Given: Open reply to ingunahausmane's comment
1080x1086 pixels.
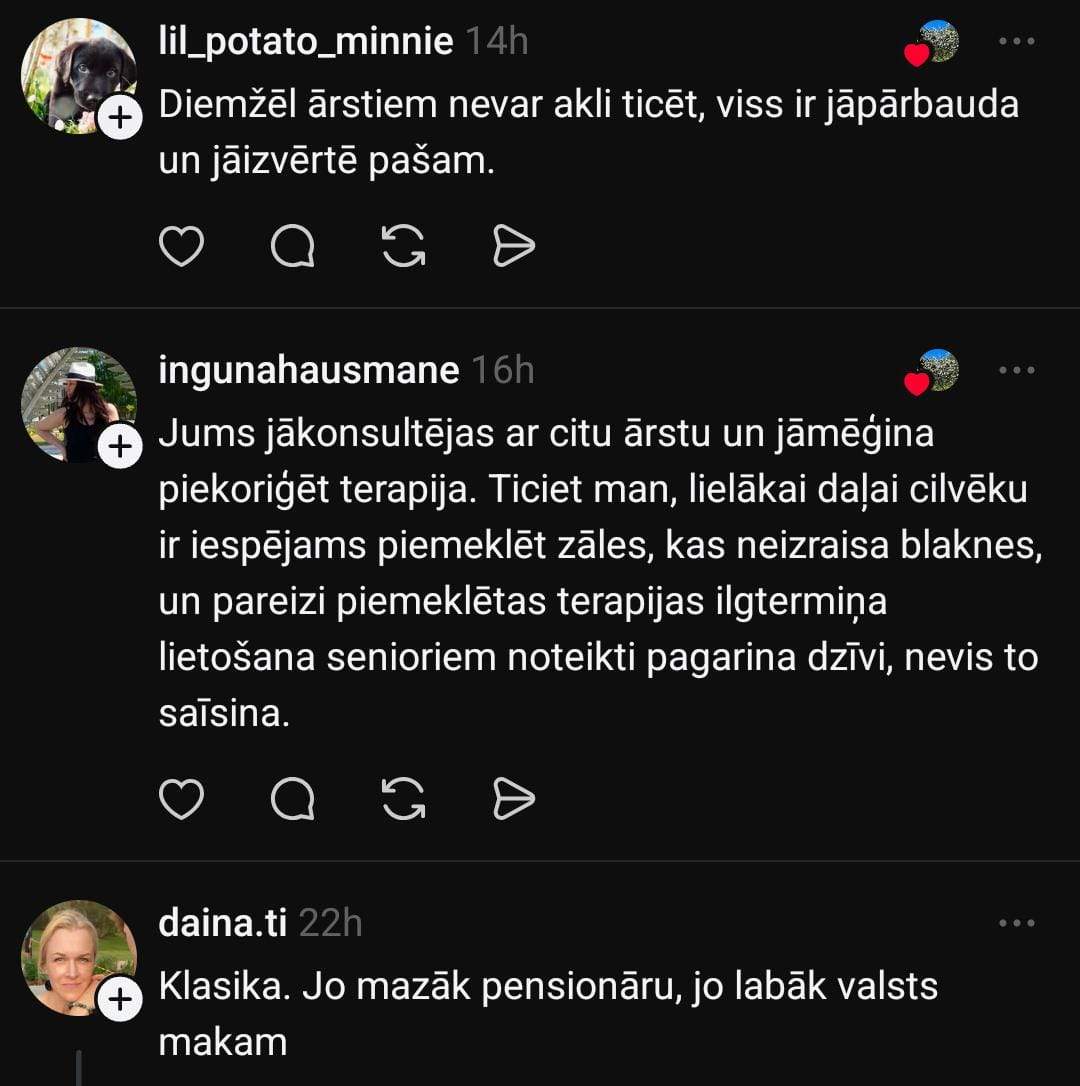Looking at the screenshot, I should point(293,799).
